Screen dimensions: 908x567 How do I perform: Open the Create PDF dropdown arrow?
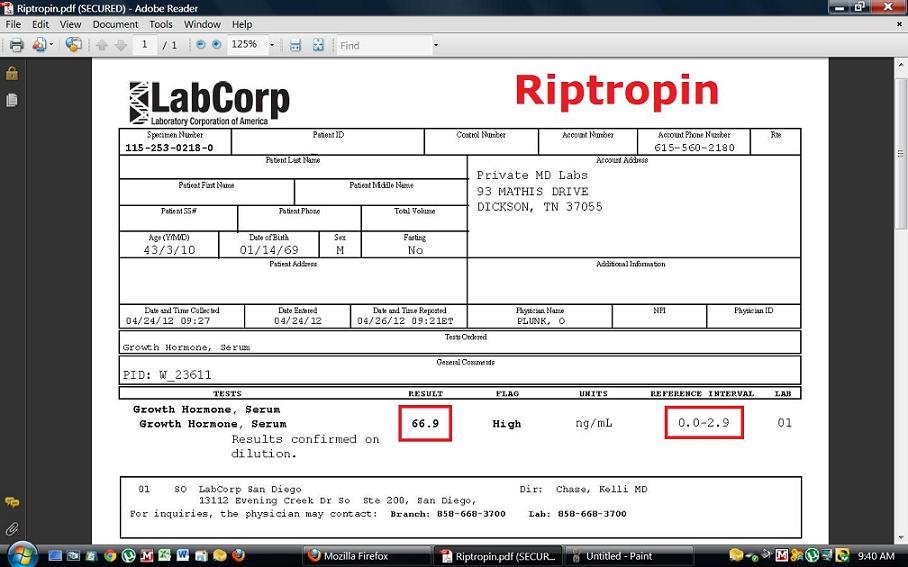pyautogui.click(x=52, y=45)
